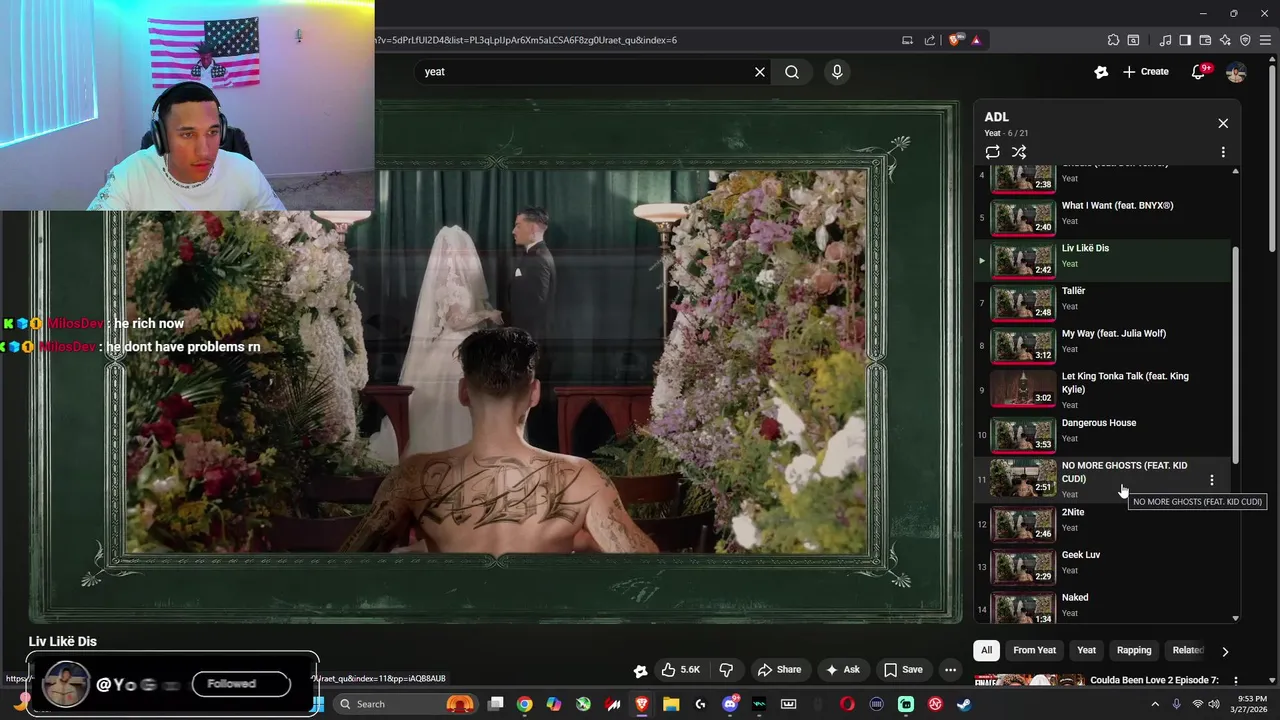The height and width of the screenshot is (720, 1280).
Task: Play Geek Luv from the playlist
Action: coord(1104,567)
